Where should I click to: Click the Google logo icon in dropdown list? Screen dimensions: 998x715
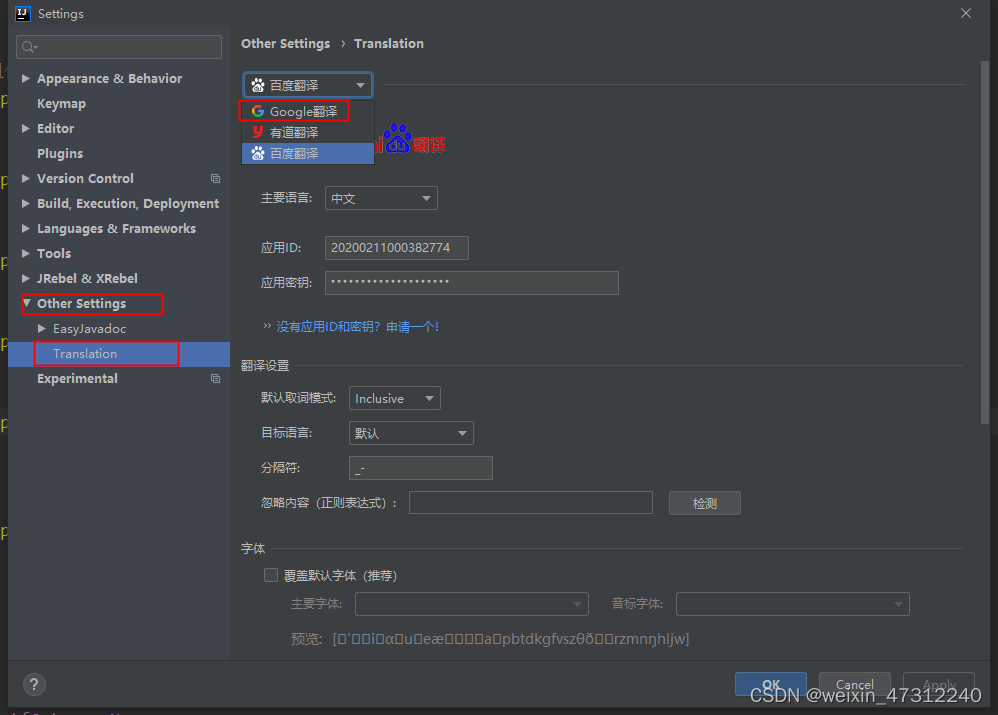[258, 111]
